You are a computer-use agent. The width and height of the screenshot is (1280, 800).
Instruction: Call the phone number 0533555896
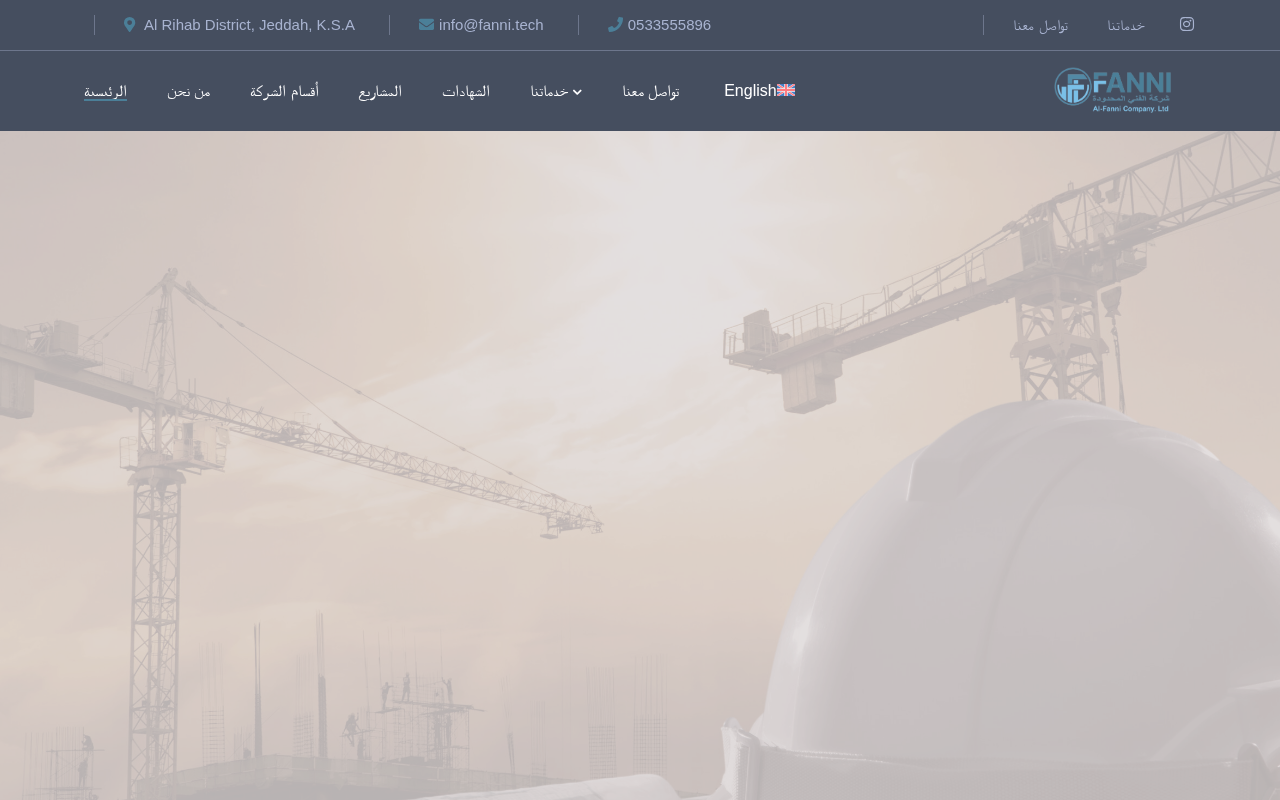(x=669, y=24)
